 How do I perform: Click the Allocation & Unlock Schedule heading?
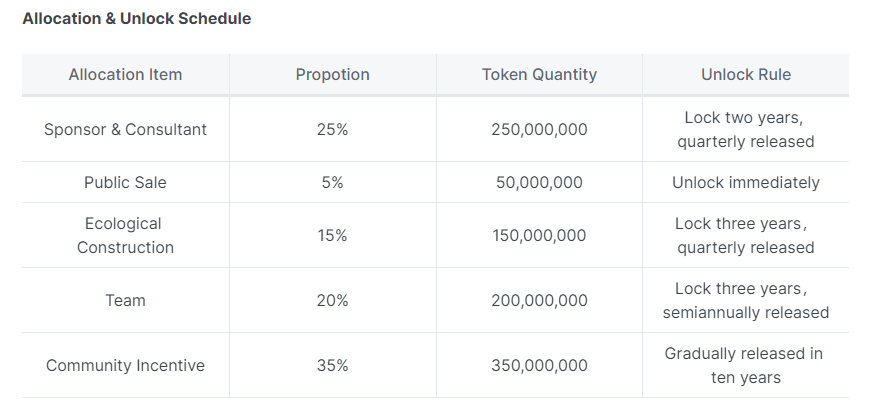coord(136,19)
